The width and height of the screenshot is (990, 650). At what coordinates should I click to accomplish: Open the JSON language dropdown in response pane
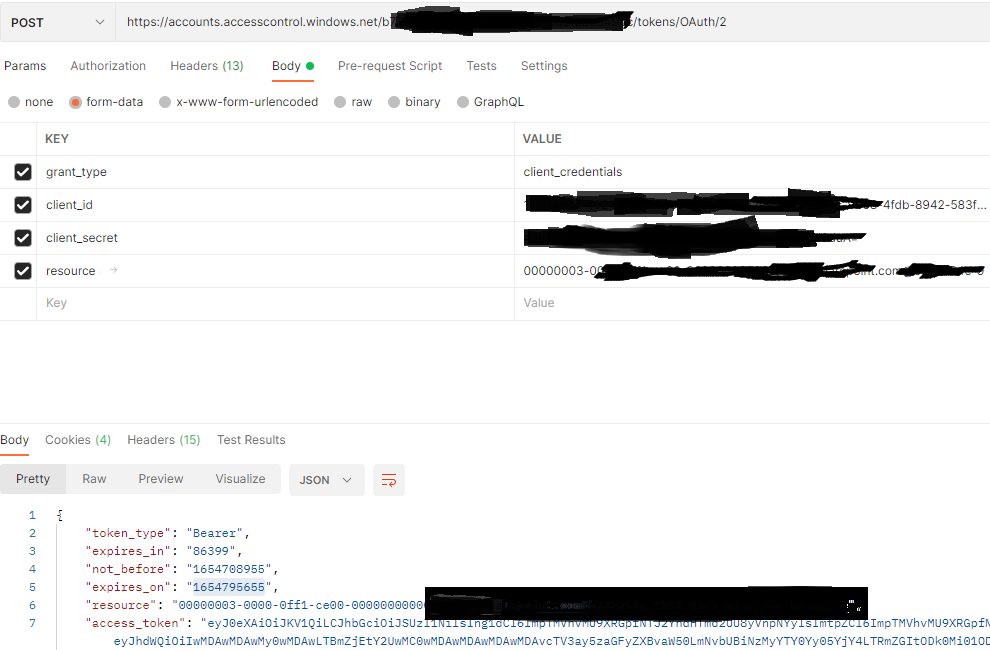click(x=326, y=480)
